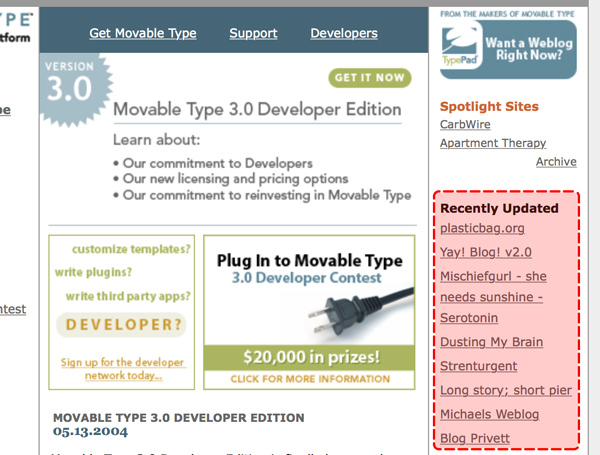Open the Get Movable Type nav link

point(143,33)
